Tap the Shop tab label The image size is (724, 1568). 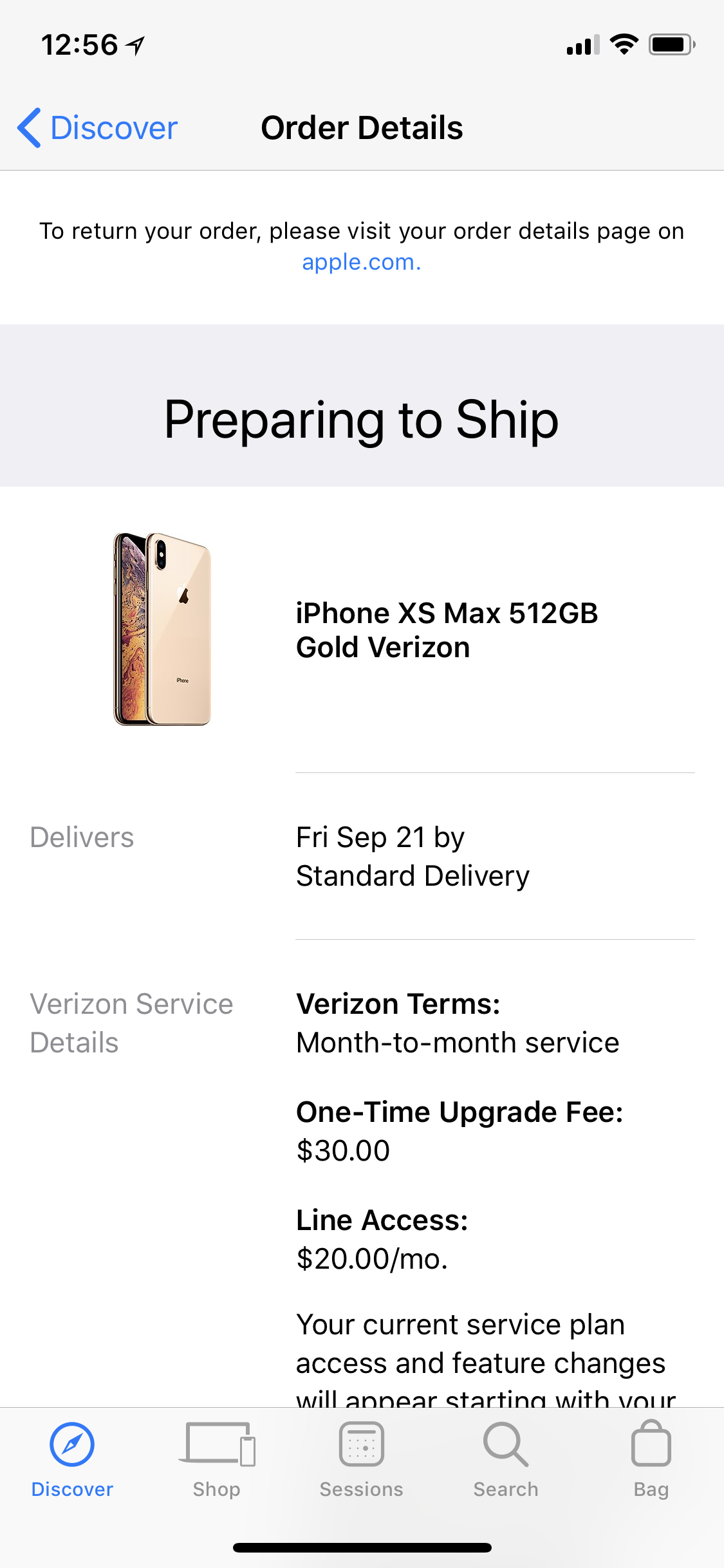point(216,1489)
